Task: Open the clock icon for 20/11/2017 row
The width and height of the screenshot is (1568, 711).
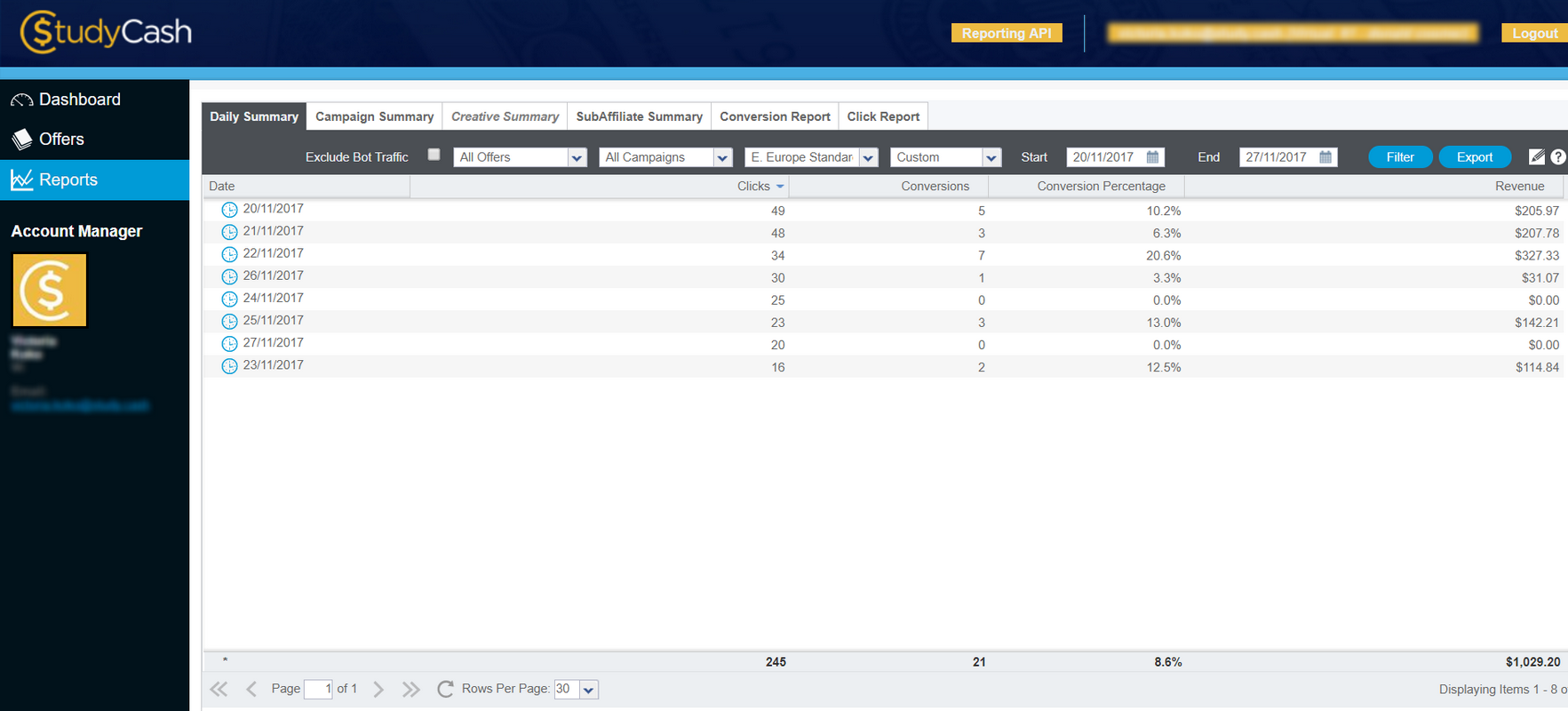Action: tap(229, 210)
